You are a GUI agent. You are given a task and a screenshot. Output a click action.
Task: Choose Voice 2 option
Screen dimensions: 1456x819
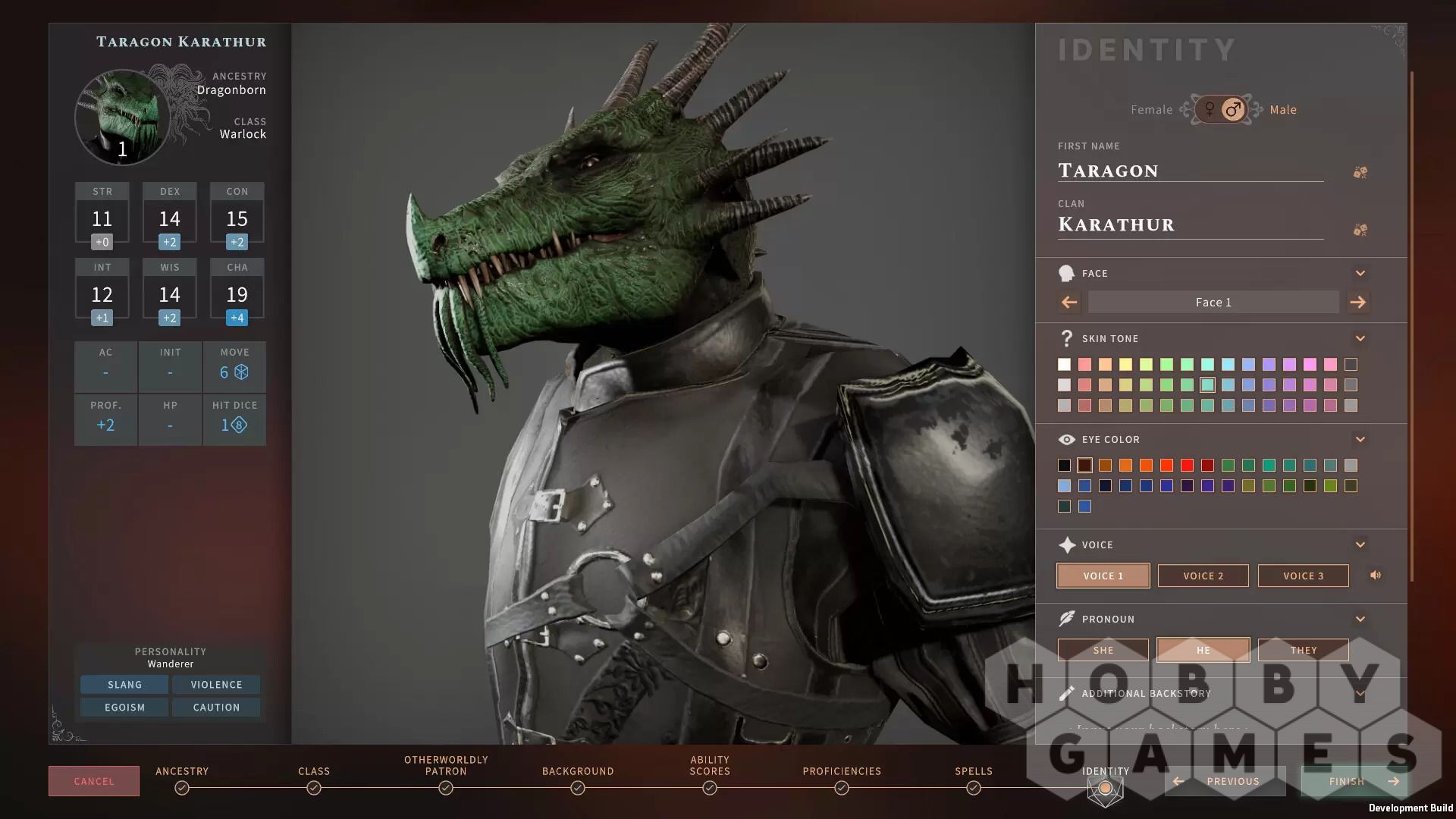point(1203,576)
